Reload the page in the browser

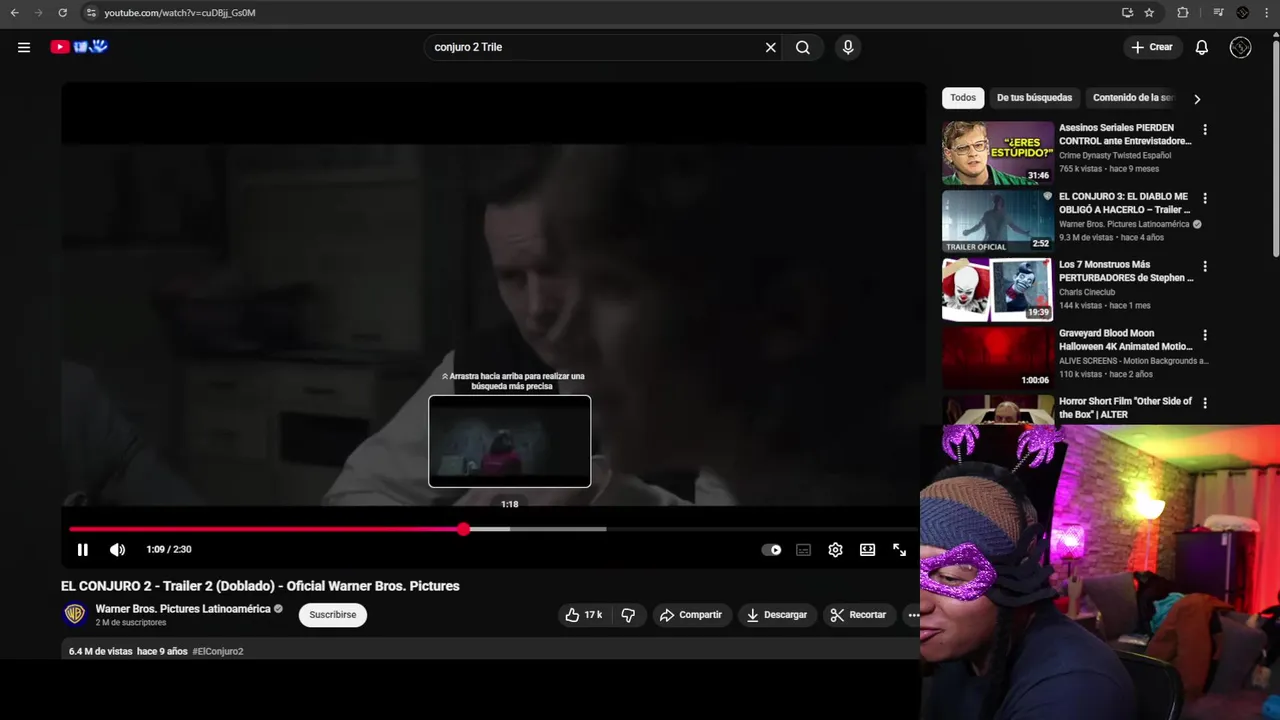click(x=62, y=13)
